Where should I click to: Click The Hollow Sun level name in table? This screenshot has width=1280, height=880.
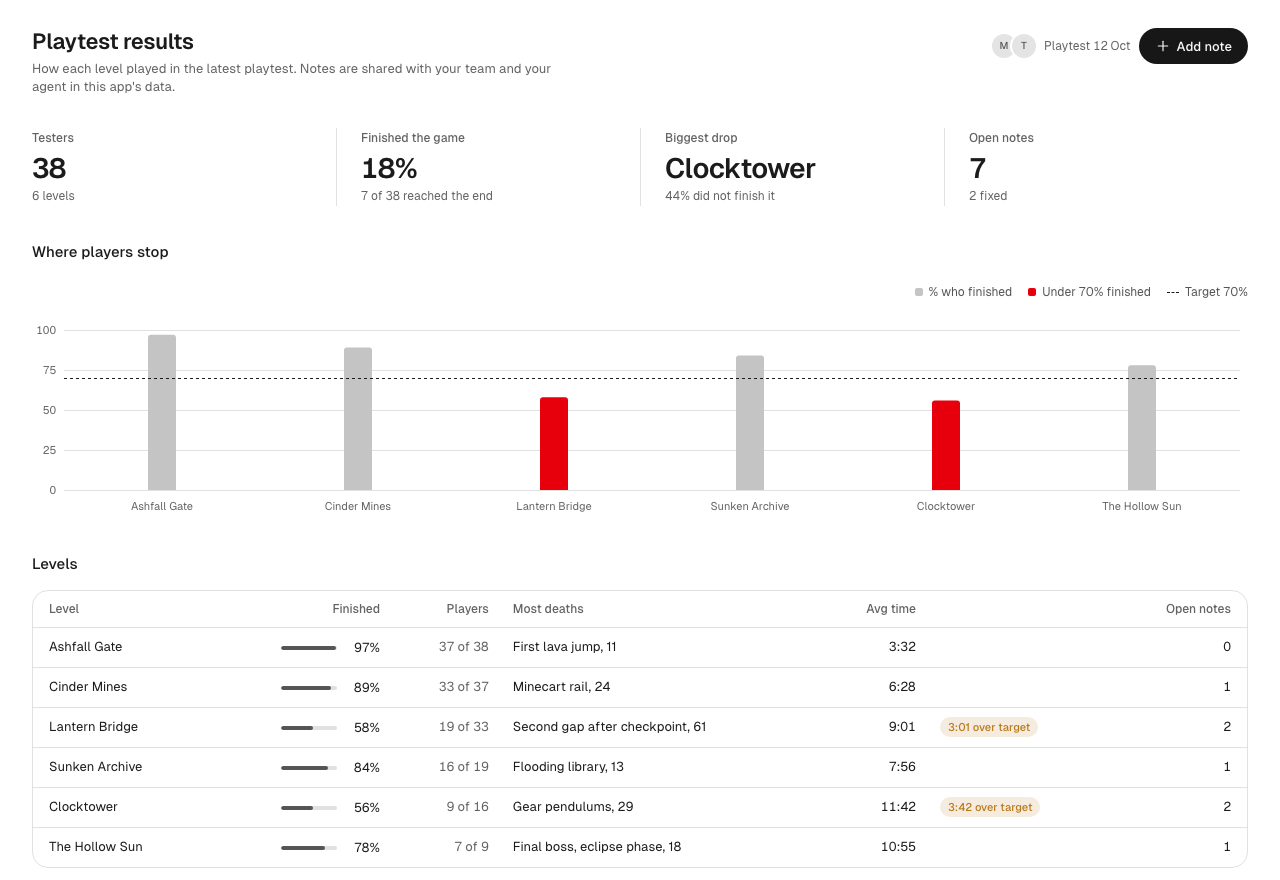[x=96, y=847]
